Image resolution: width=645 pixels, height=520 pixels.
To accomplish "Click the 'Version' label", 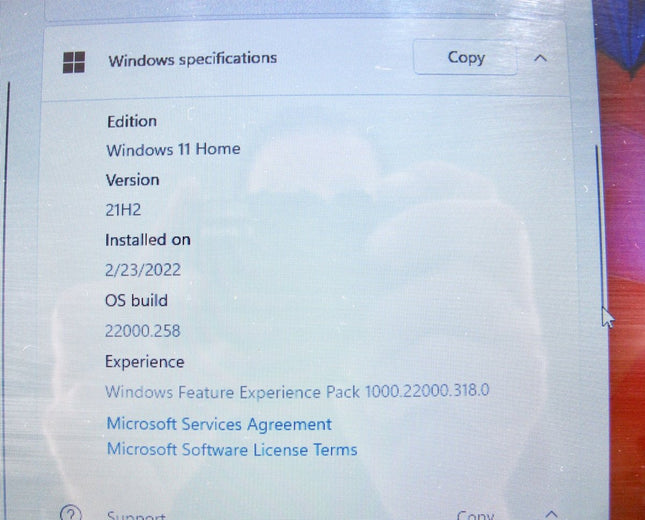I will point(132,180).
